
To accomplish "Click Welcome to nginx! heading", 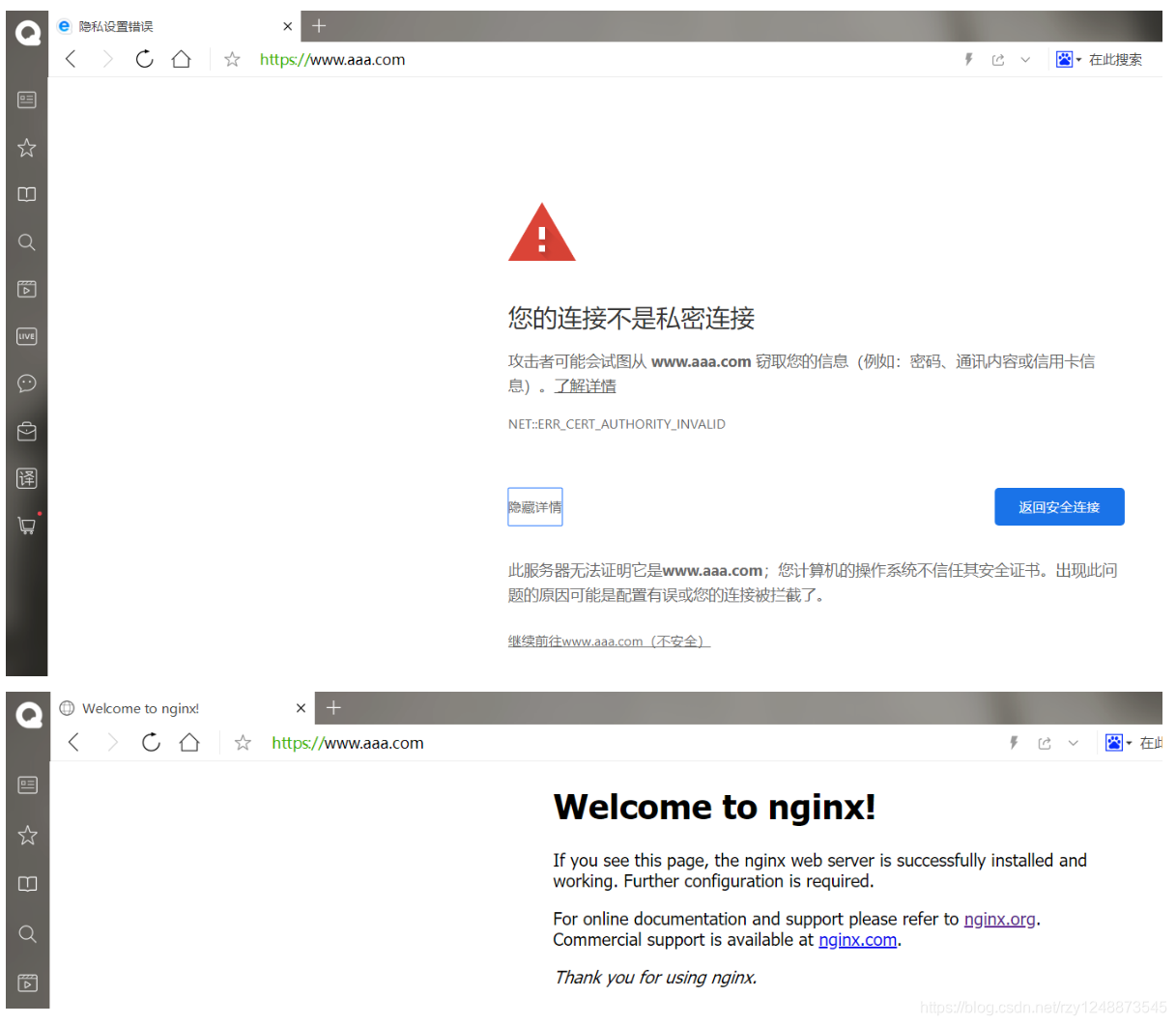I will coord(714,807).
